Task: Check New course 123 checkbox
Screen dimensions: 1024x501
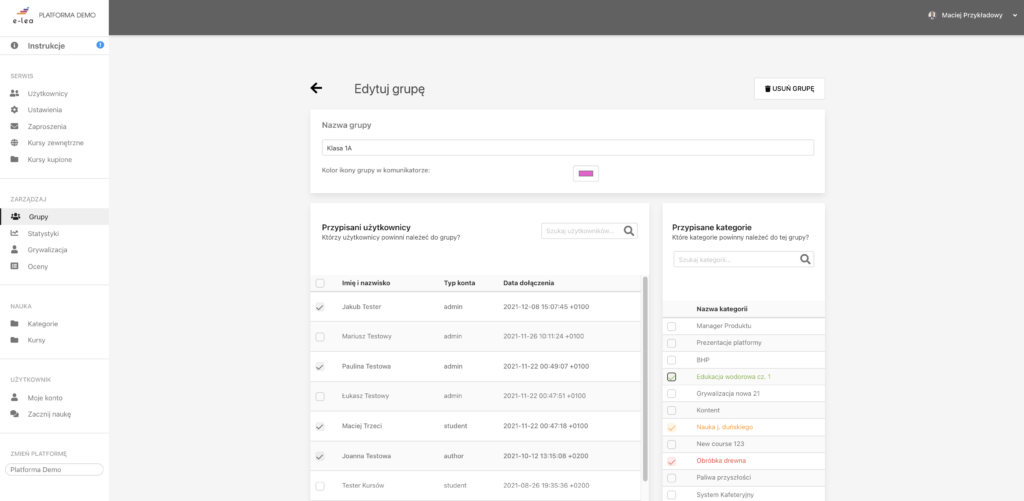Action: coord(671,444)
